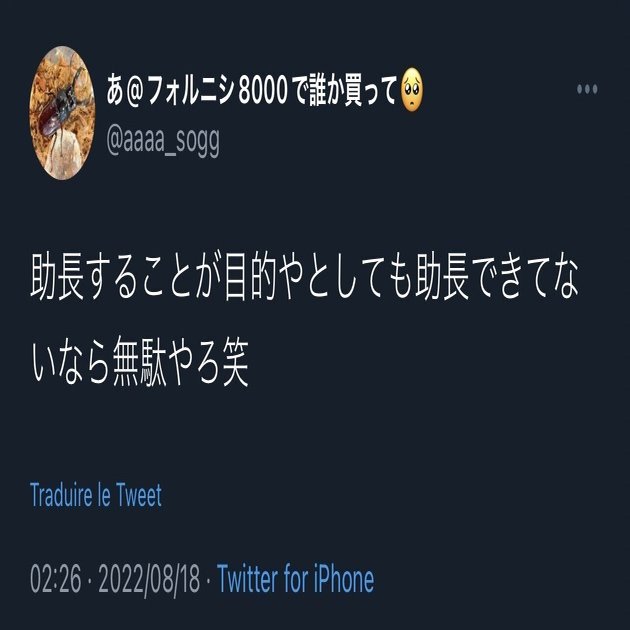
Task: Click the first line of tweet text
Action: 305,276
